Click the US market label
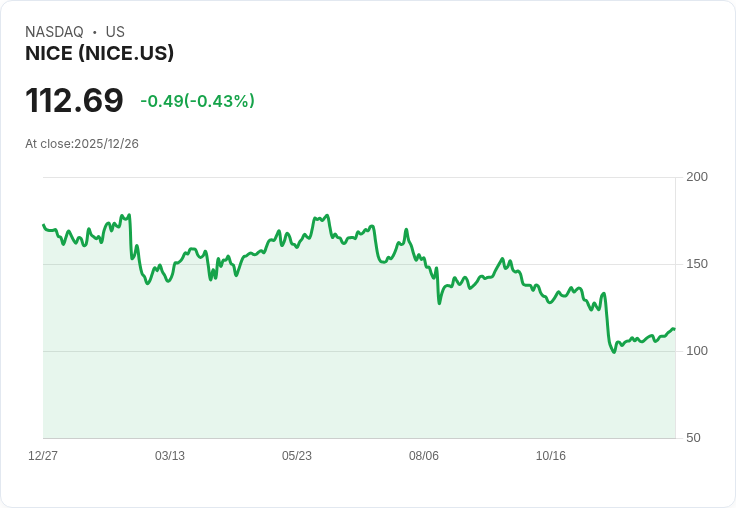The image size is (736, 508). [115, 32]
